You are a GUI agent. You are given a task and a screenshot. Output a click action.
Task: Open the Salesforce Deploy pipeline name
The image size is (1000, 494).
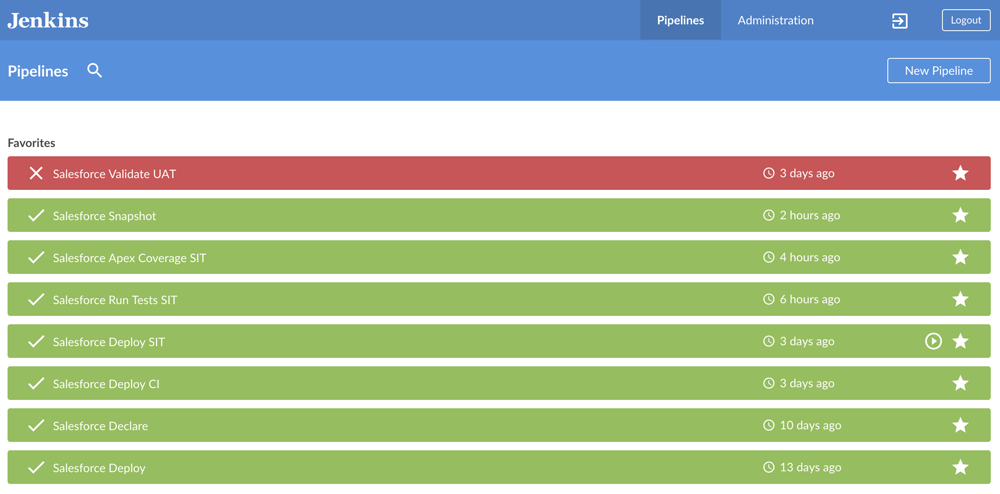(x=99, y=469)
